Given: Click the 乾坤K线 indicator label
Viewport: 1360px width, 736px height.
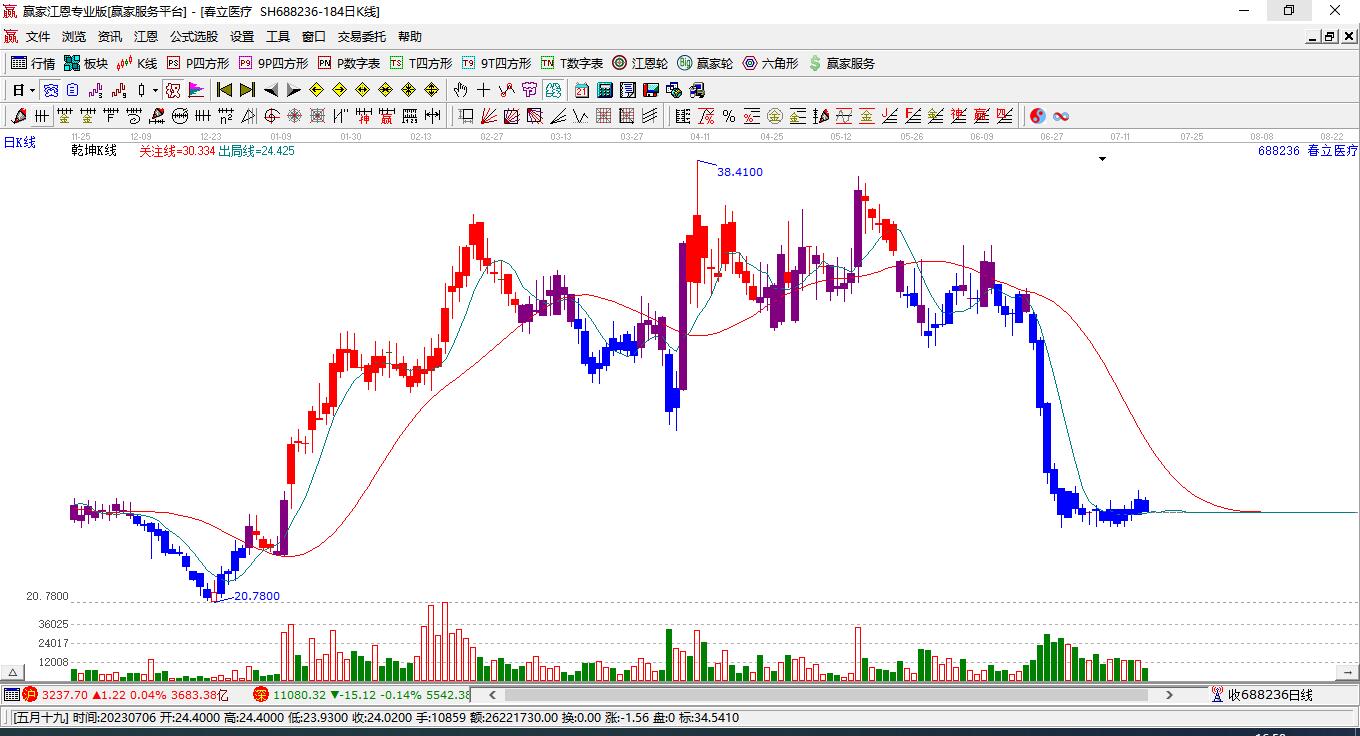Looking at the screenshot, I should click(x=94, y=151).
